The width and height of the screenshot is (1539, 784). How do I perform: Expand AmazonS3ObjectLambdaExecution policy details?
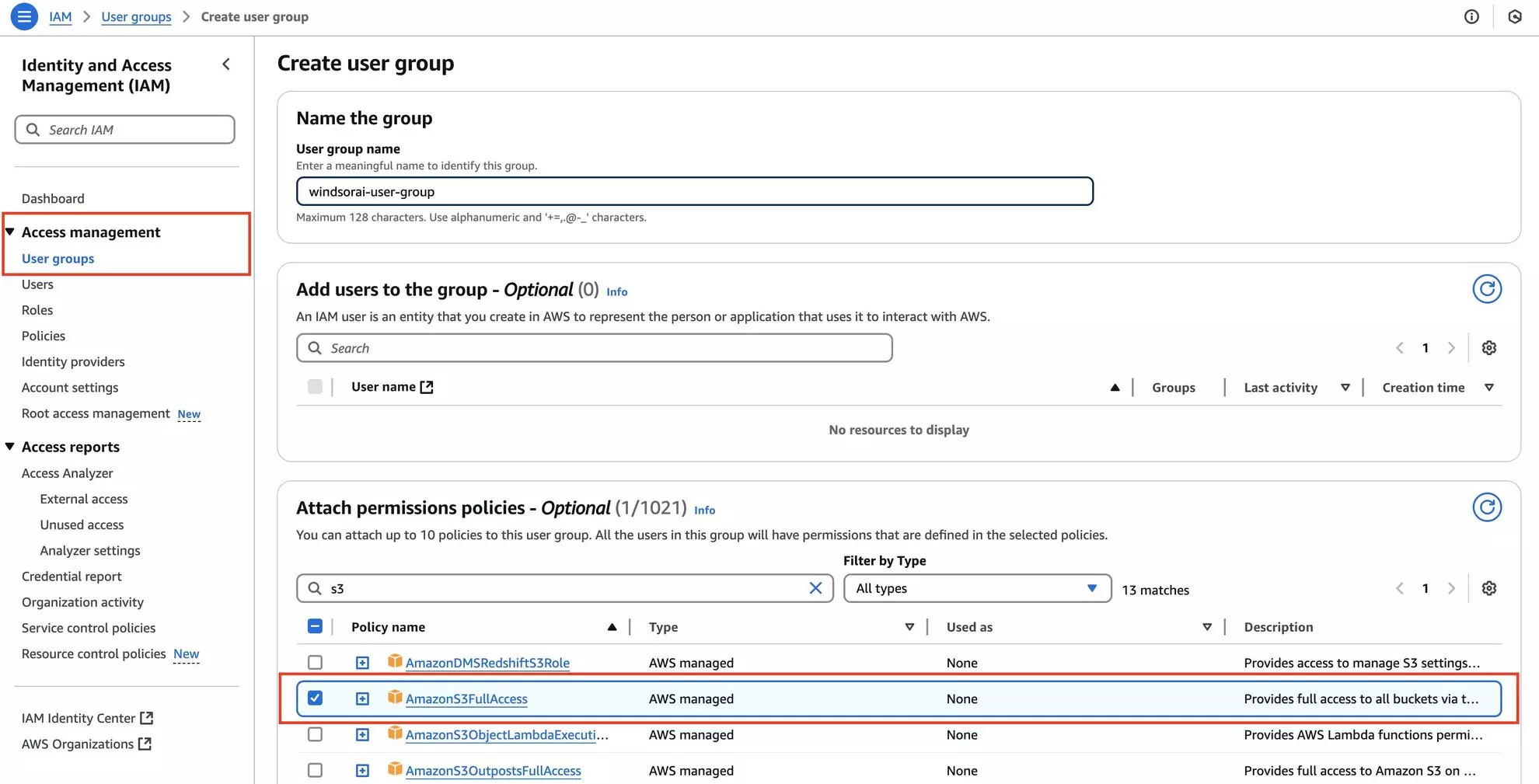pos(362,734)
